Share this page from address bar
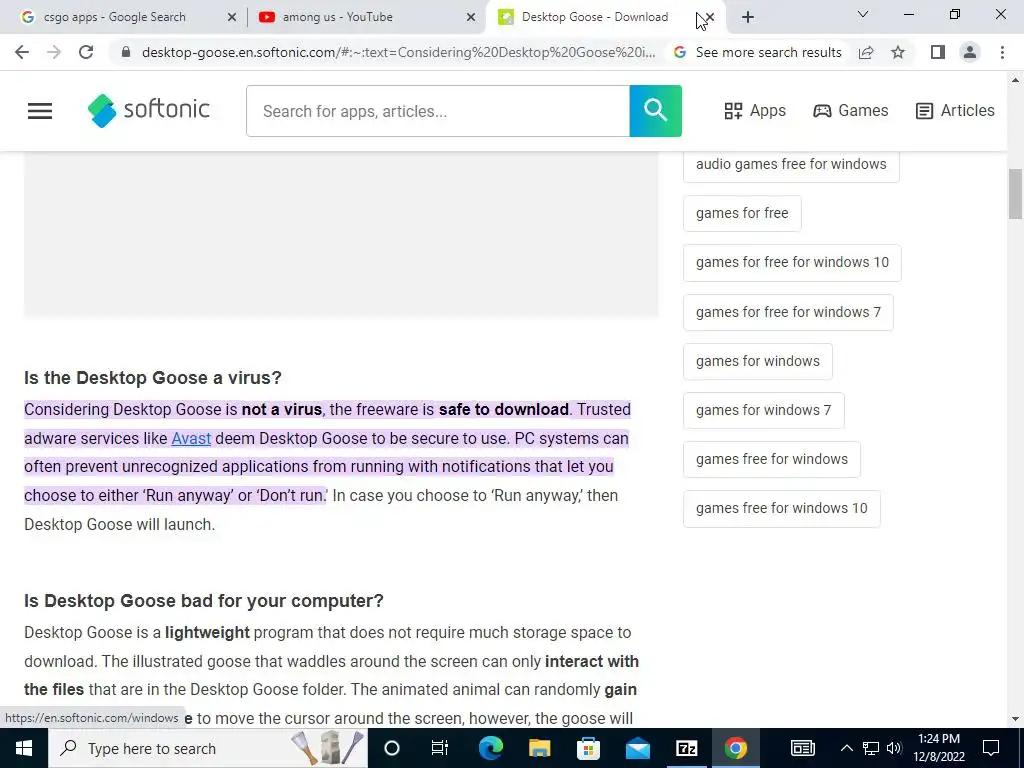1024x768 pixels. click(x=866, y=52)
